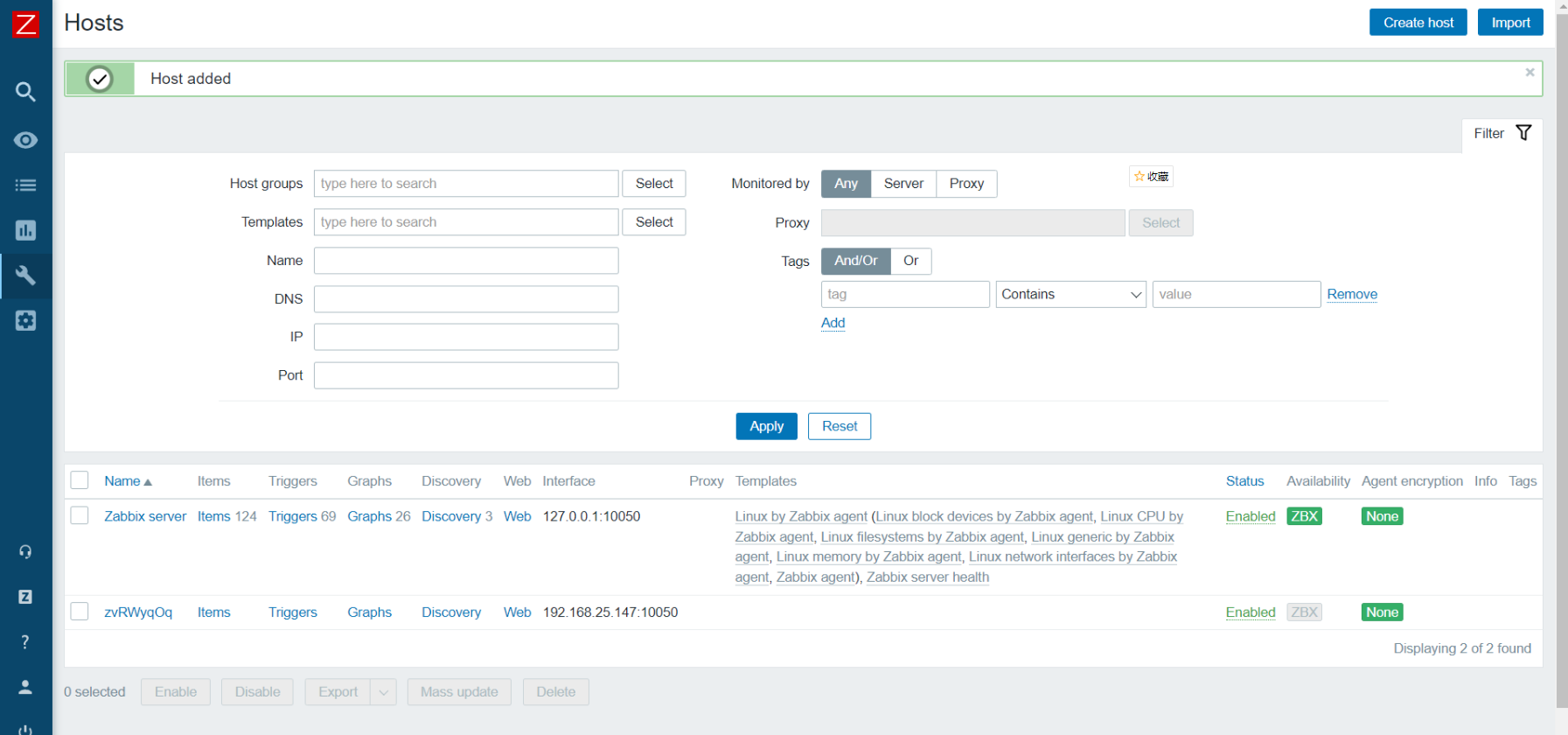Screen dimensions: 1568x735
Task: Open the Contains tag operator dropdown
Action: coord(1071,294)
